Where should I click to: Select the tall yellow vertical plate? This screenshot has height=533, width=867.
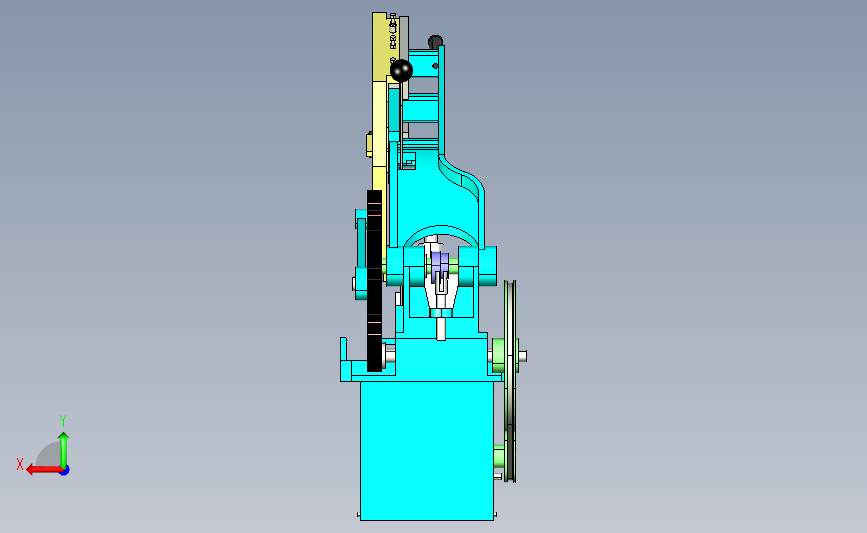coord(379,100)
